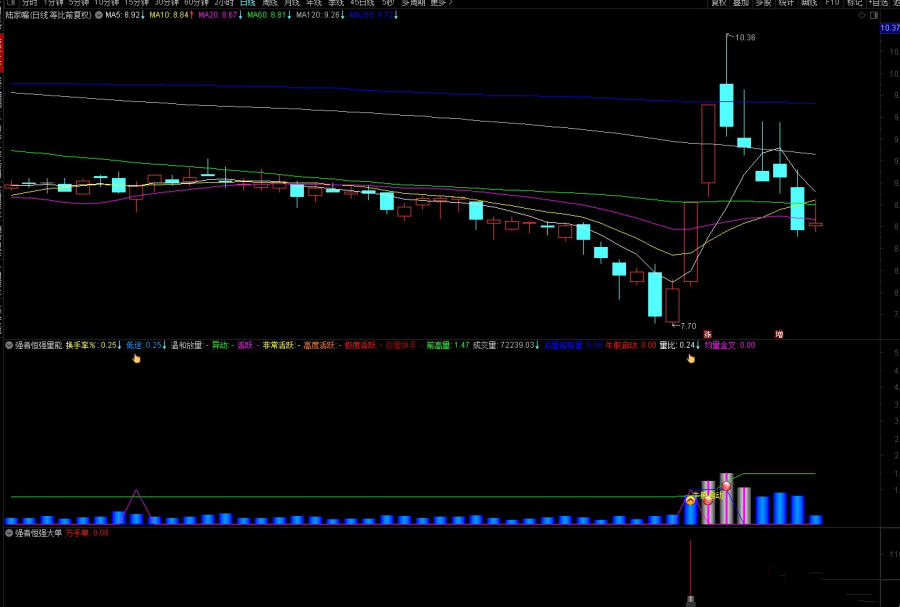Click the 叠加 overlay button
This screenshot has height=607, width=900.
point(740,4)
